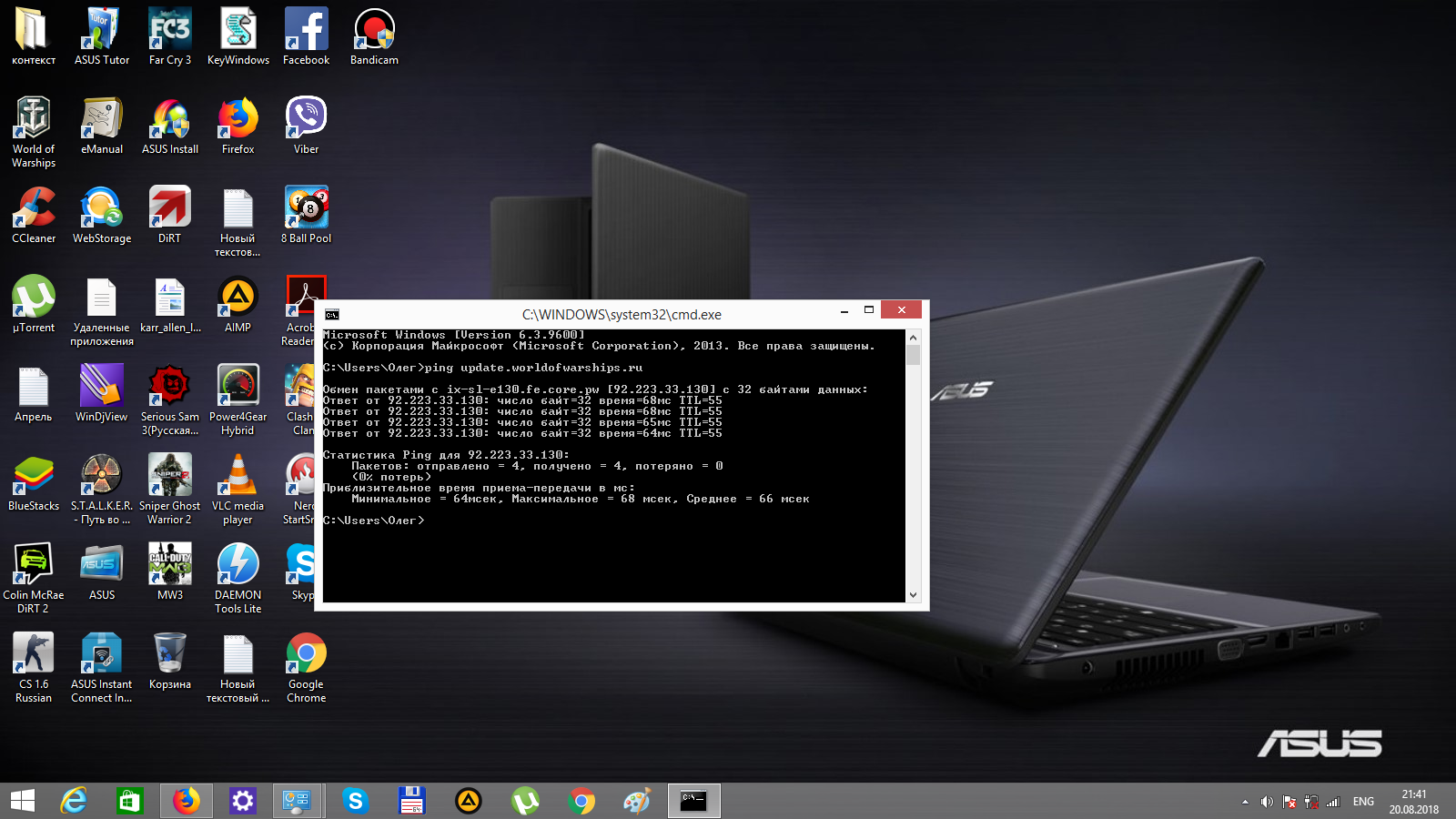The image size is (1456, 819).
Task: Click the DAEMON Tools Lite icon
Action: click(x=238, y=578)
